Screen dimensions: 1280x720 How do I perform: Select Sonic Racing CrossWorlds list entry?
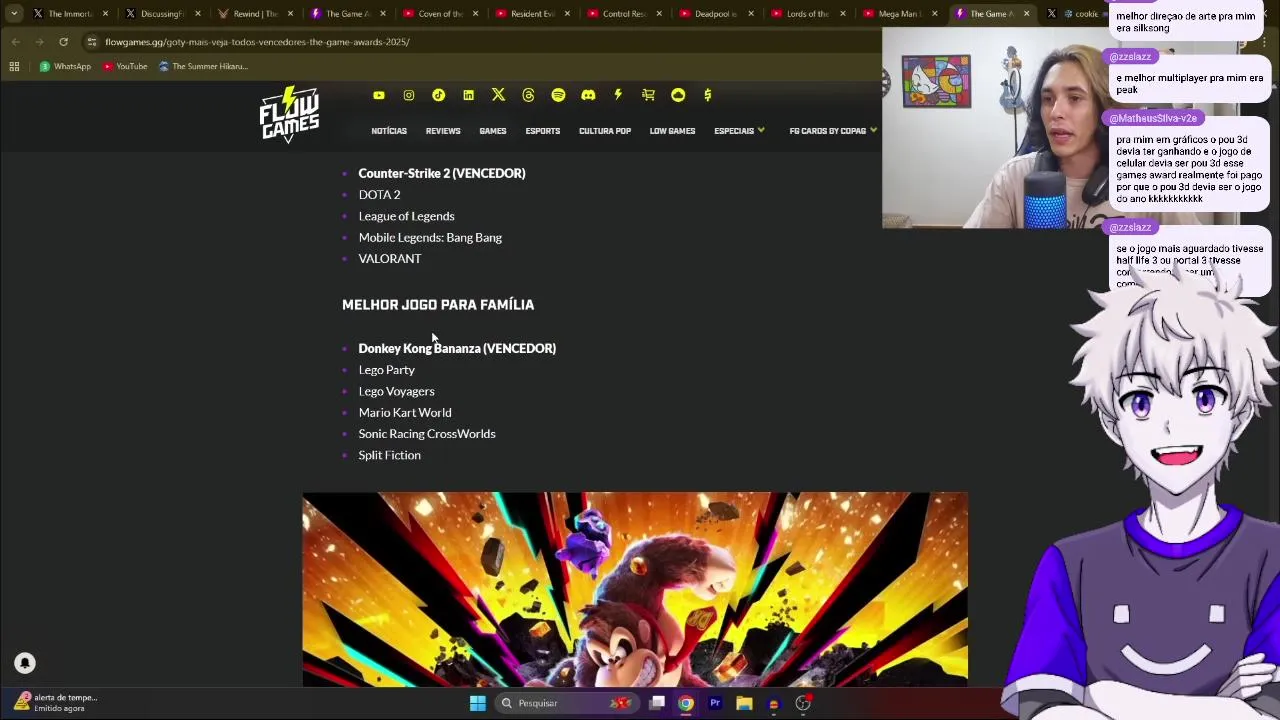[x=427, y=434]
